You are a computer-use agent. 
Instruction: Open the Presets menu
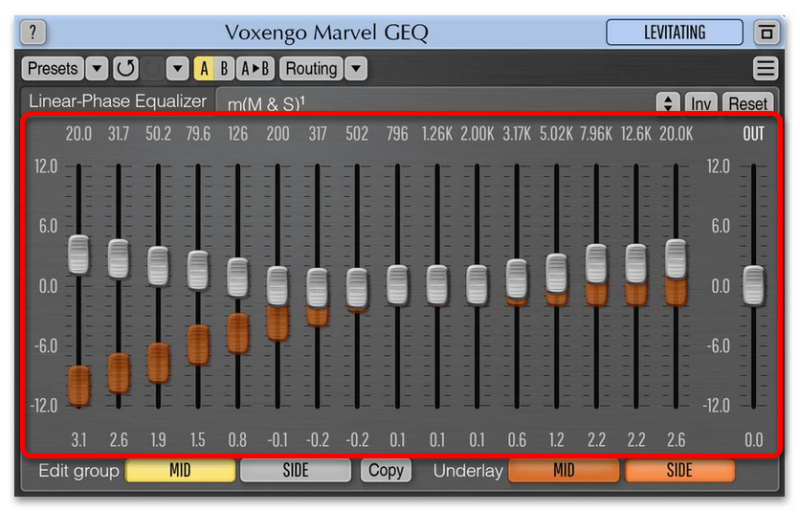point(53,68)
